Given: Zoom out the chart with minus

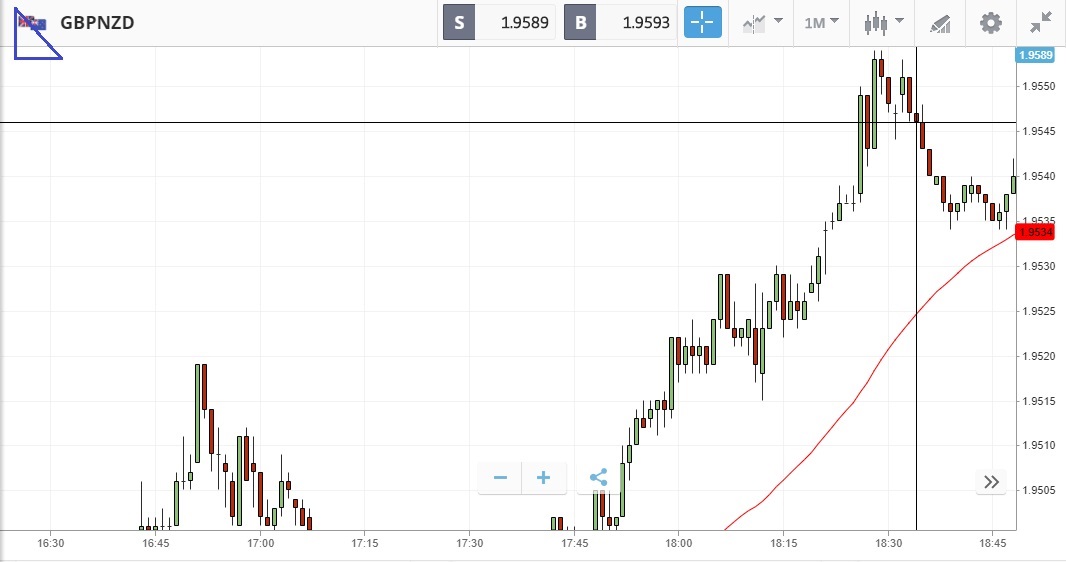Looking at the screenshot, I should pos(500,478).
